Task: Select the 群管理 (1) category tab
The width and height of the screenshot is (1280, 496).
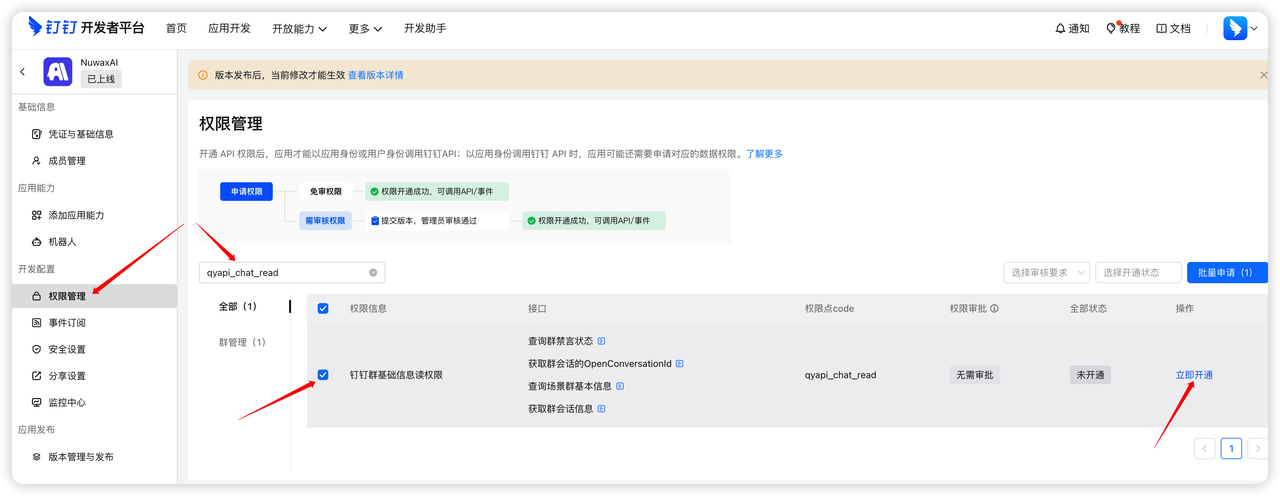Action: [242, 342]
